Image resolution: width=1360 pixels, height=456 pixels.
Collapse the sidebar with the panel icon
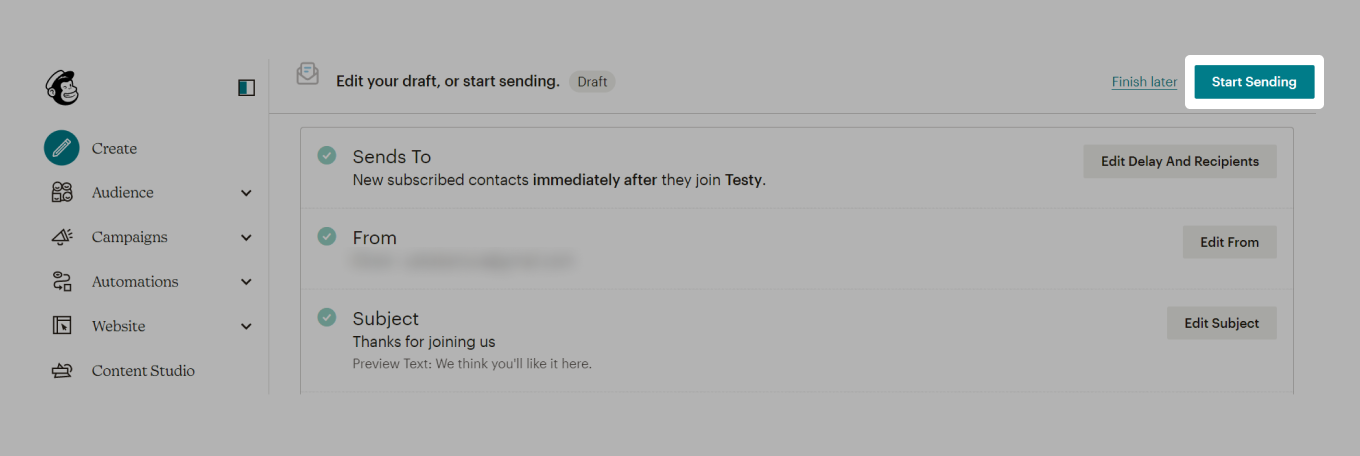click(246, 88)
